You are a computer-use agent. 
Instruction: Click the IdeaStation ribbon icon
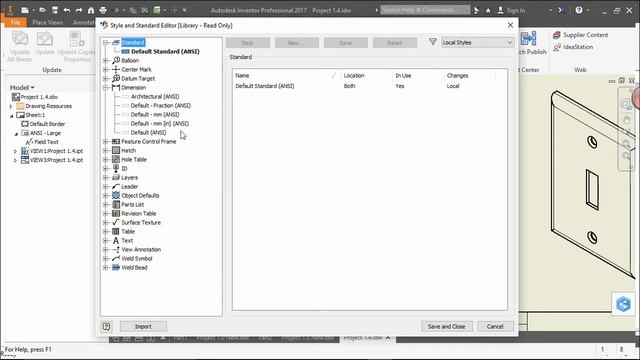click(557, 47)
